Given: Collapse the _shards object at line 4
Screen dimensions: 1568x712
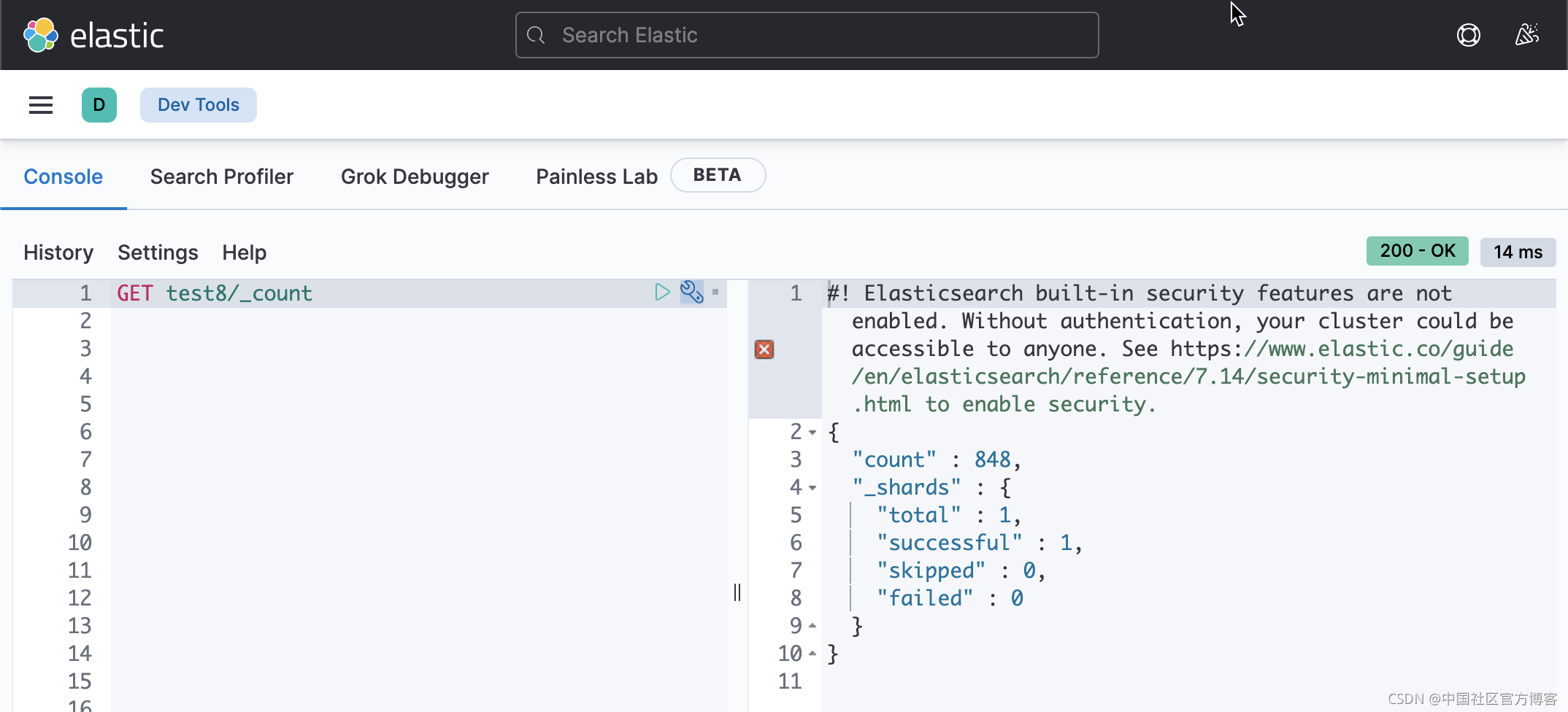Looking at the screenshot, I should [813, 488].
